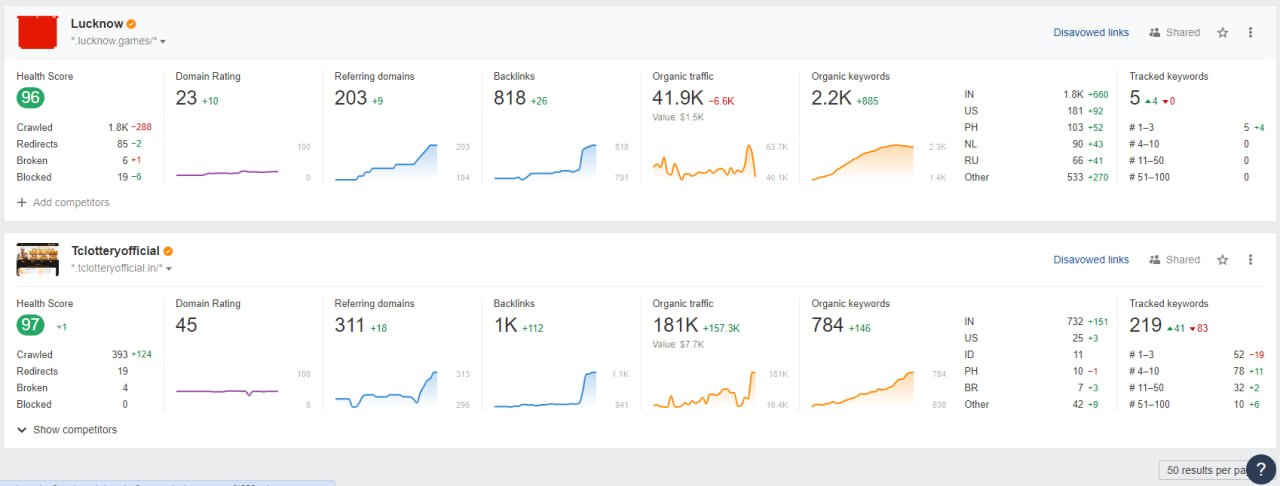Click Tclotteryofficial Domain Rating value 45

coord(187,325)
